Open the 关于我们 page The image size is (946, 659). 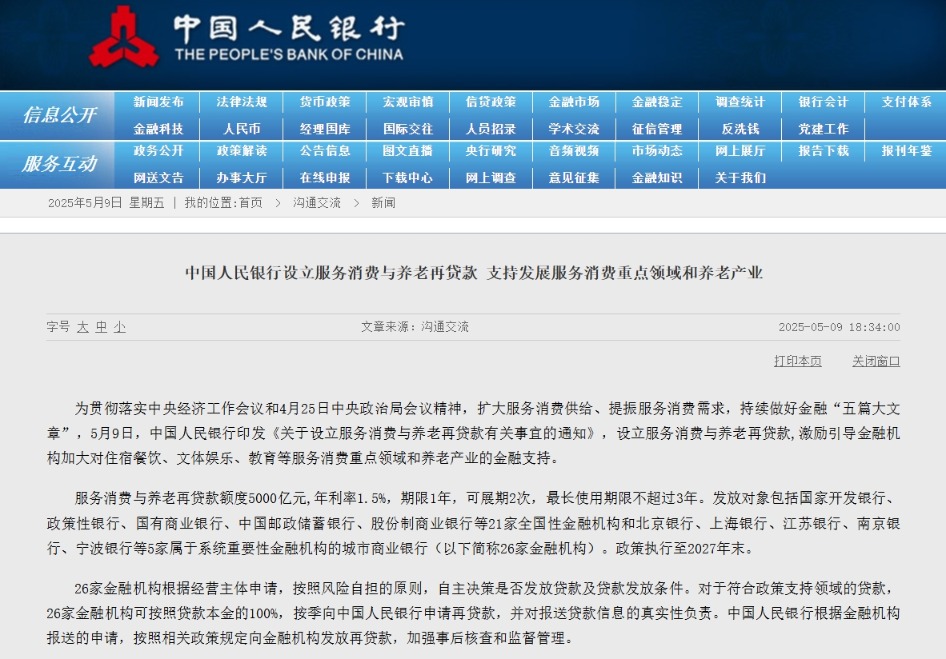click(740, 178)
